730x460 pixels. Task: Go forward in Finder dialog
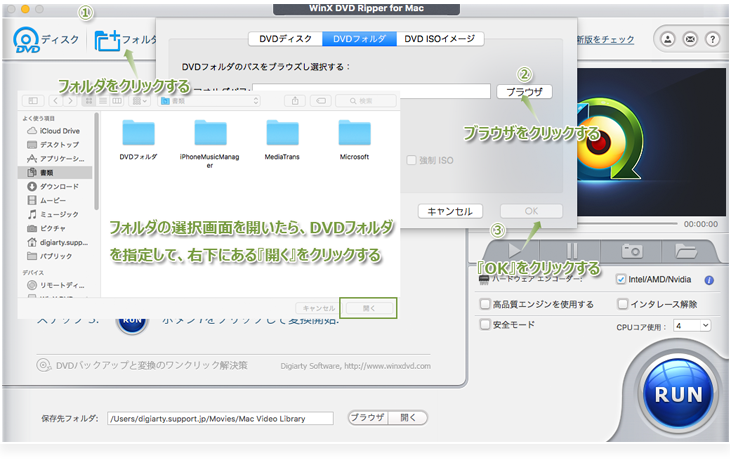[x=70, y=101]
